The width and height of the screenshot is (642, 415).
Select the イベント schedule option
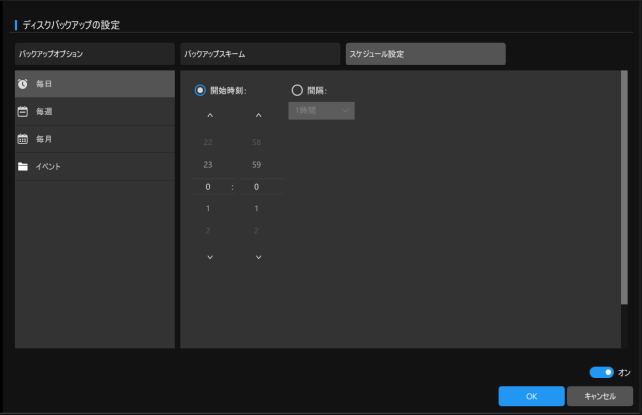(x=95, y=167)
